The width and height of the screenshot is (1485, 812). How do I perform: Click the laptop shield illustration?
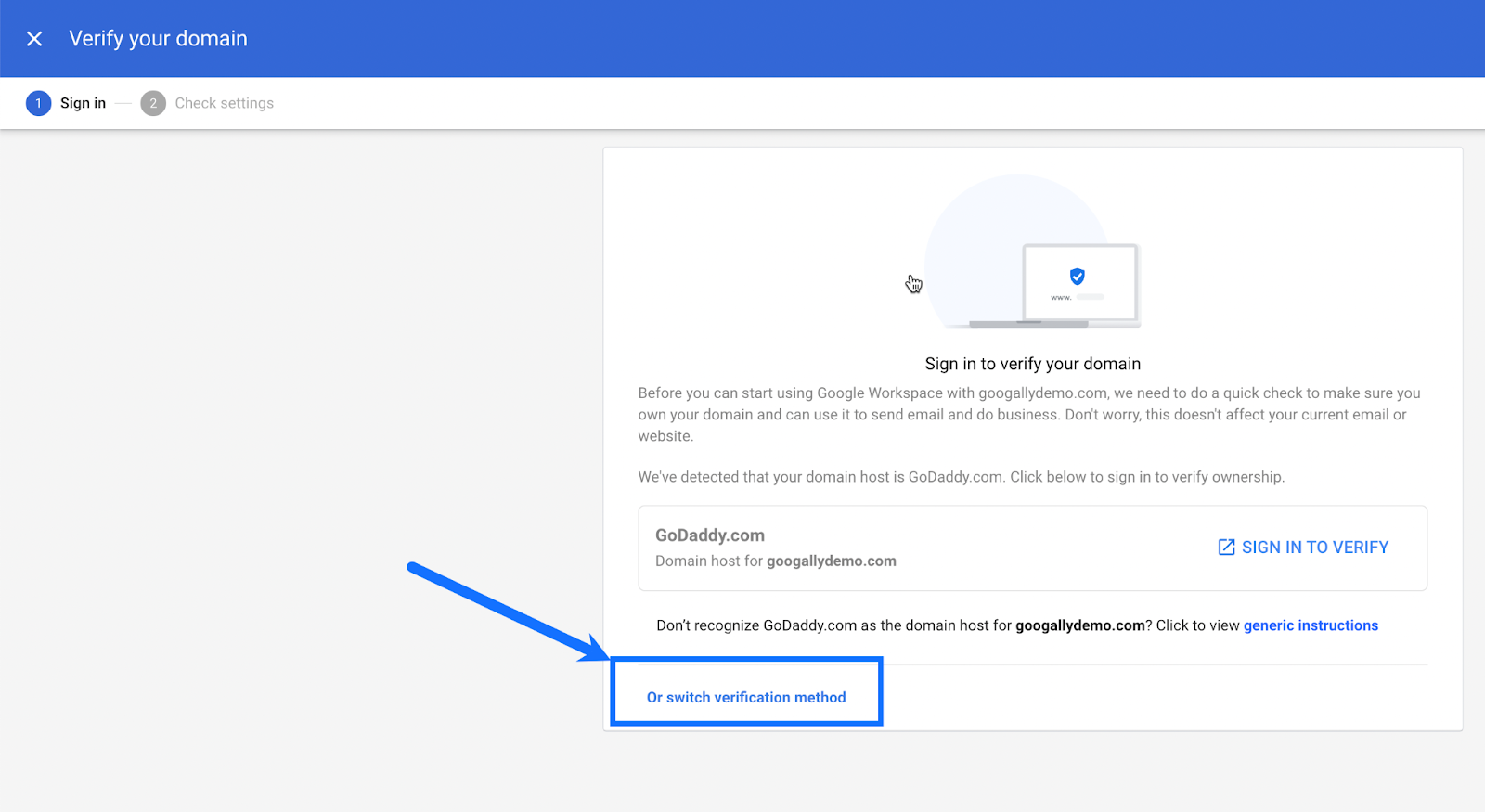[1032, 252]
